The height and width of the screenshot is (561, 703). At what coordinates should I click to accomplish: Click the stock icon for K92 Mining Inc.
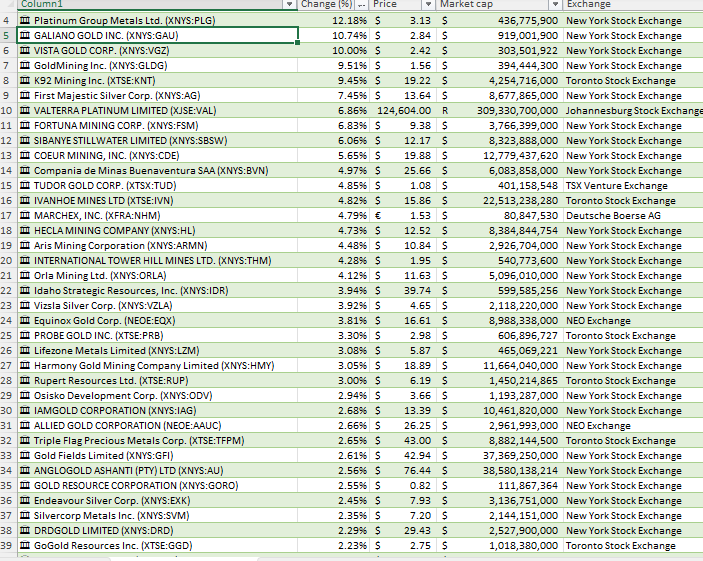click(25, 80)
